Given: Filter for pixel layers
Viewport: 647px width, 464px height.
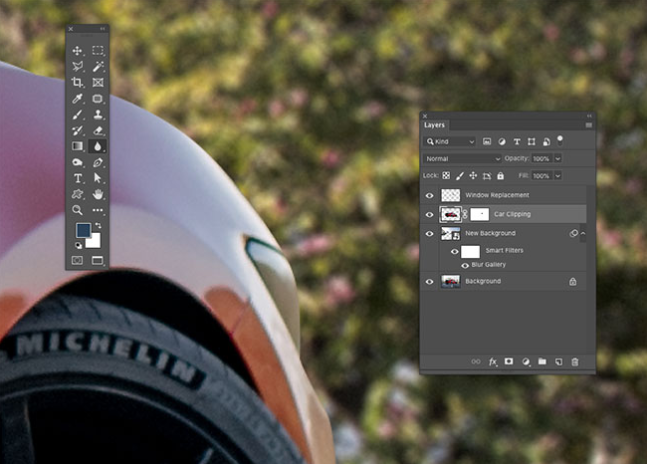Looking at the screenshot, I should click(x=487, y=141).
